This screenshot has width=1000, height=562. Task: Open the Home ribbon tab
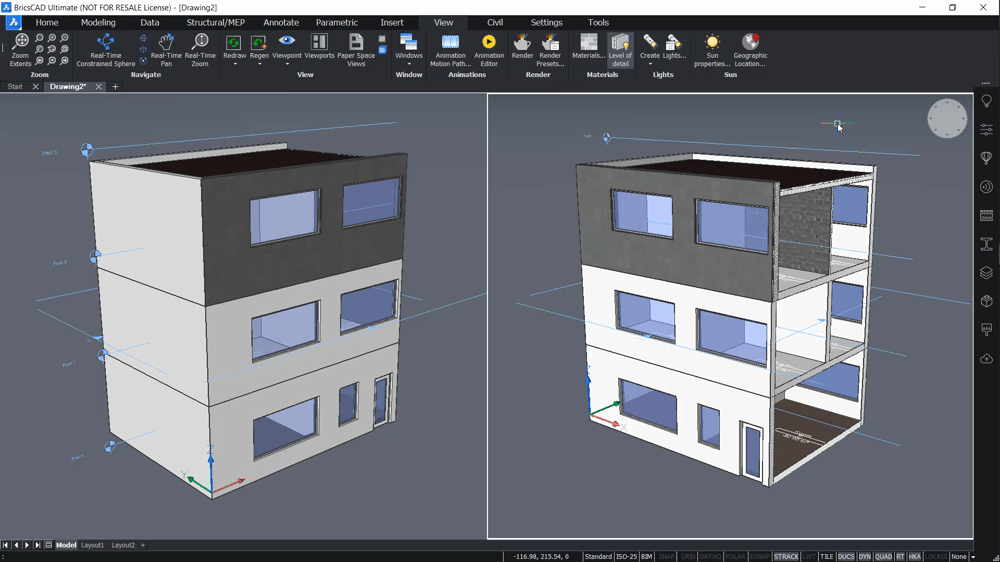(47, 22)
